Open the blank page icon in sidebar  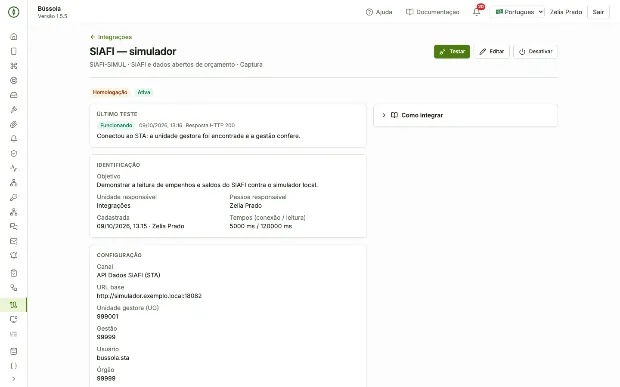[x=13, y=51]
